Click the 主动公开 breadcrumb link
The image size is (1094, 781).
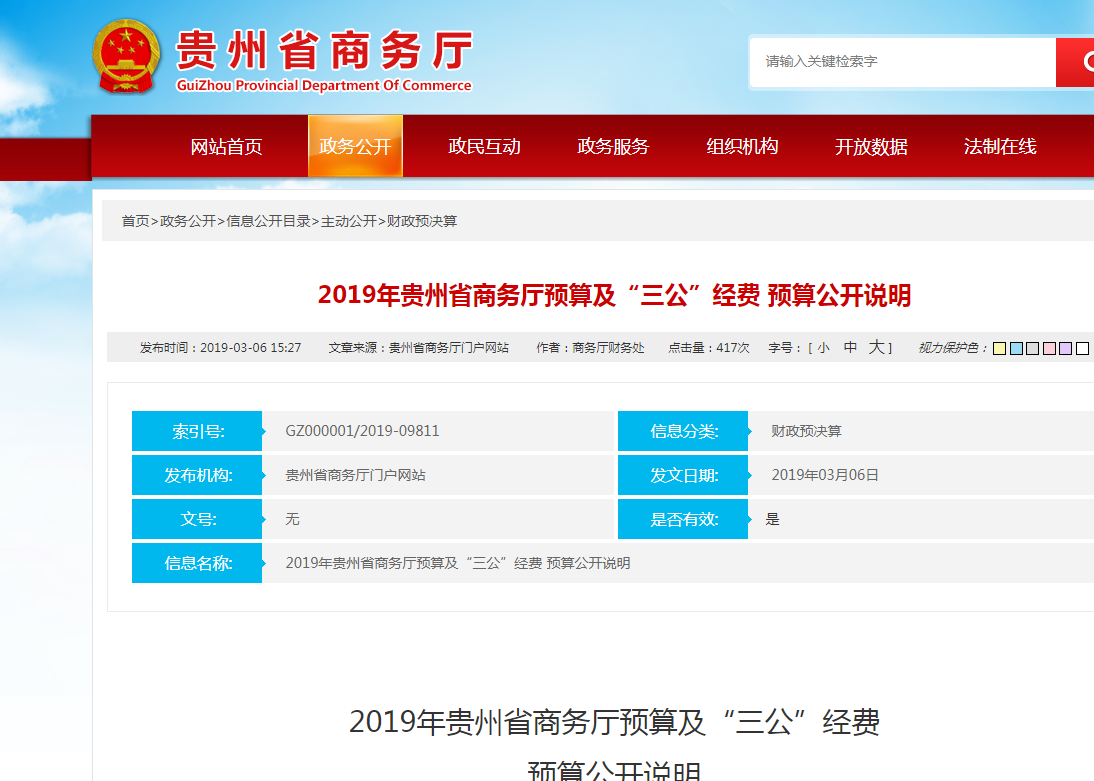click(348, 221)
